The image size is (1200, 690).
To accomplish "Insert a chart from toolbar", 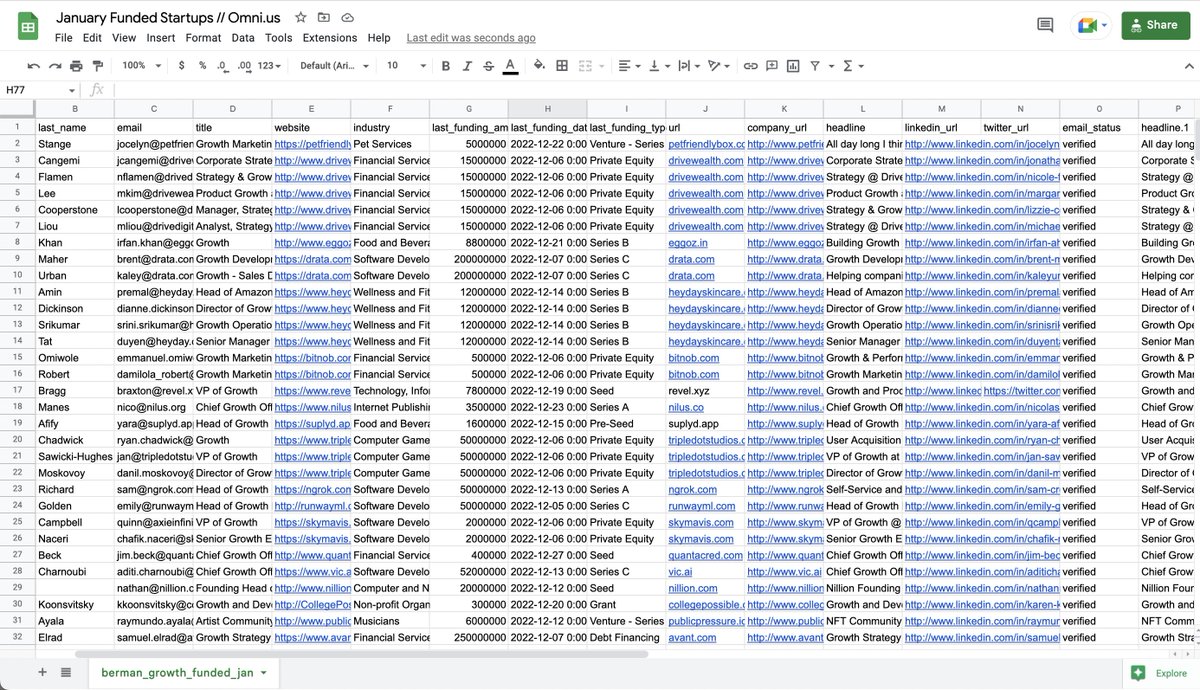I will tap(793, 65).
